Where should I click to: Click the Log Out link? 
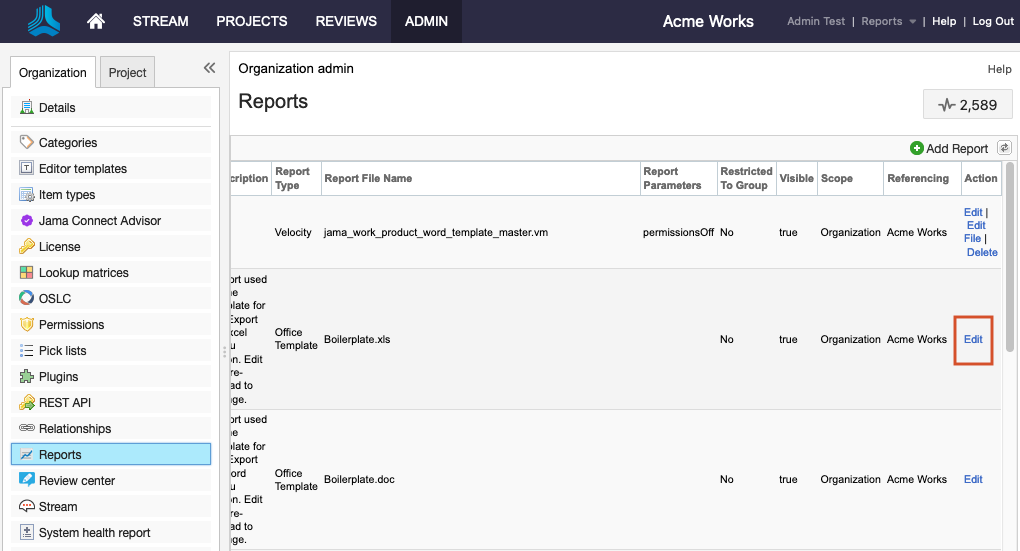click(992, 21)
